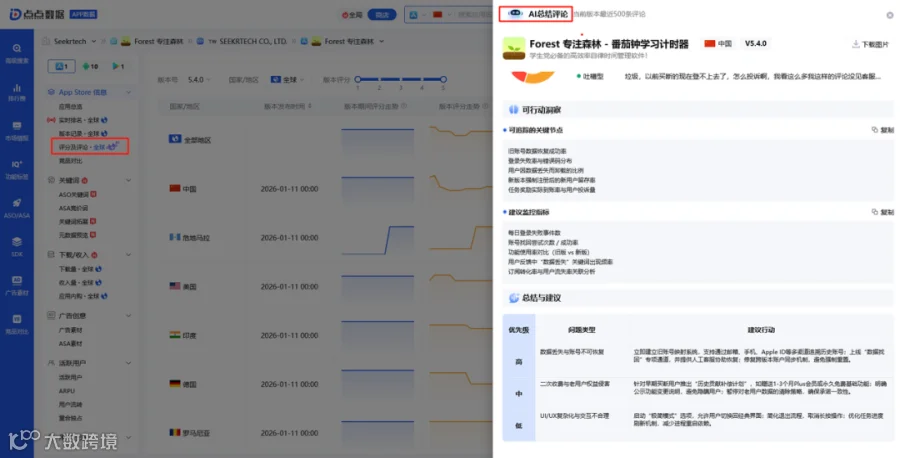
Task: Open the 排行榜 rankings bar-chart sidebar icon
Action: (17, 88)
